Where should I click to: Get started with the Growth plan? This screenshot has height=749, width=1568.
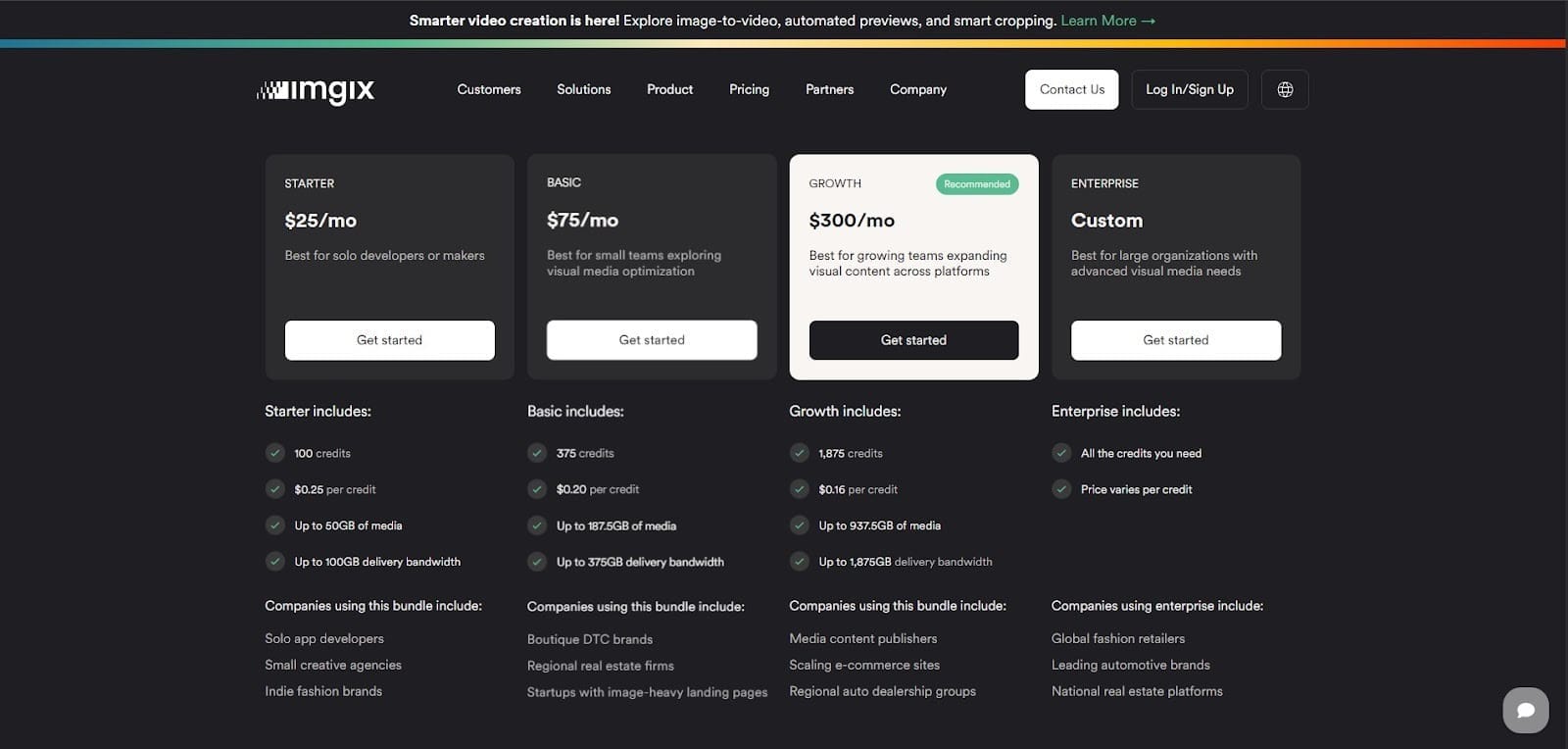(x=913, y=340)
